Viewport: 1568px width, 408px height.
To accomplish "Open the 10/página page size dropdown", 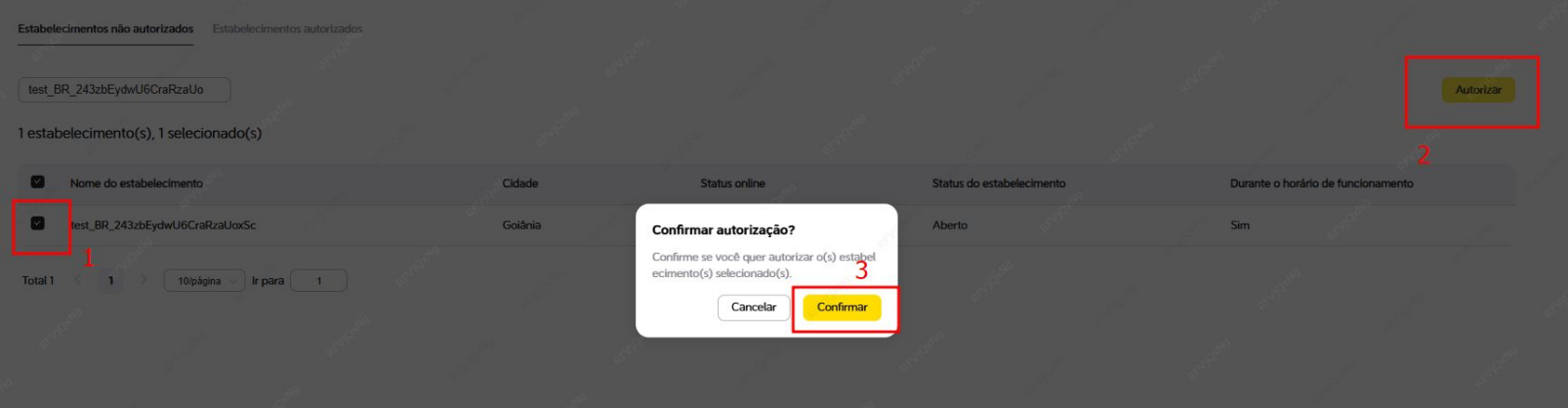I will pos(204,281).
